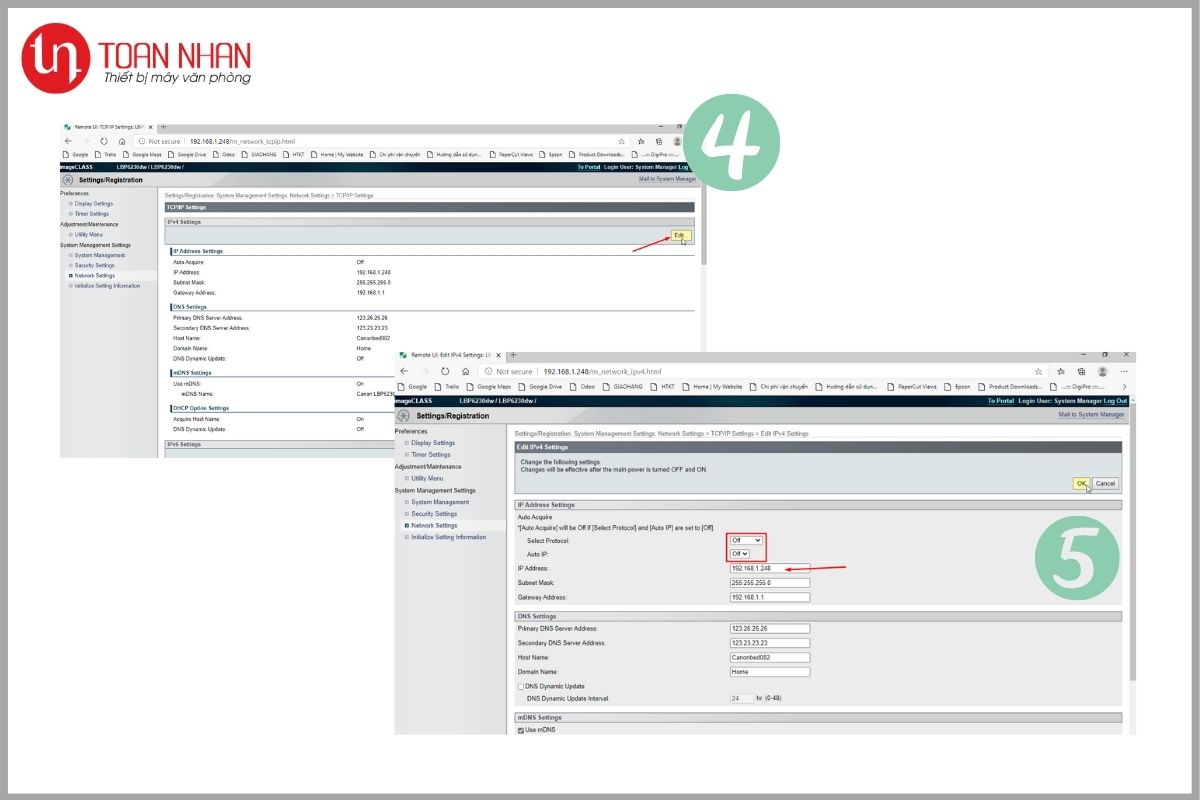Open Collections icon in front browser toolbar

point(1081,371)
